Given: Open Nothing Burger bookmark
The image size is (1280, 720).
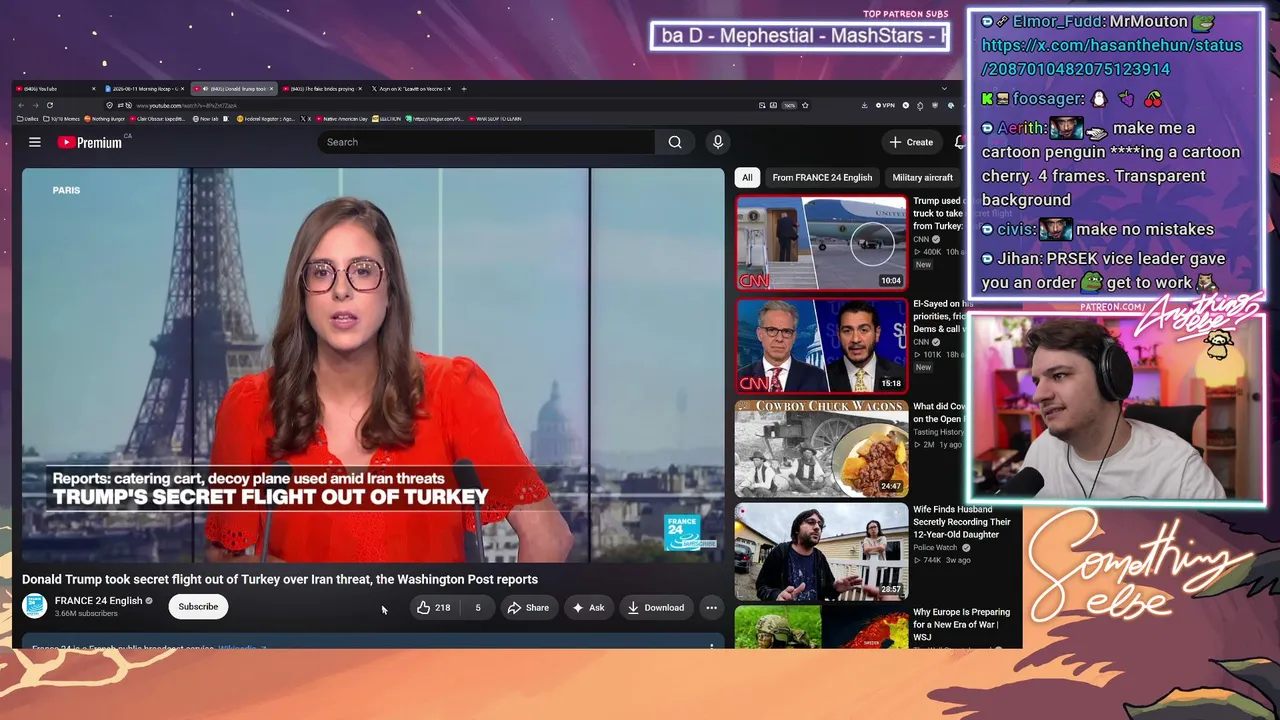Looking at the screenshot, I should [103, 119].
